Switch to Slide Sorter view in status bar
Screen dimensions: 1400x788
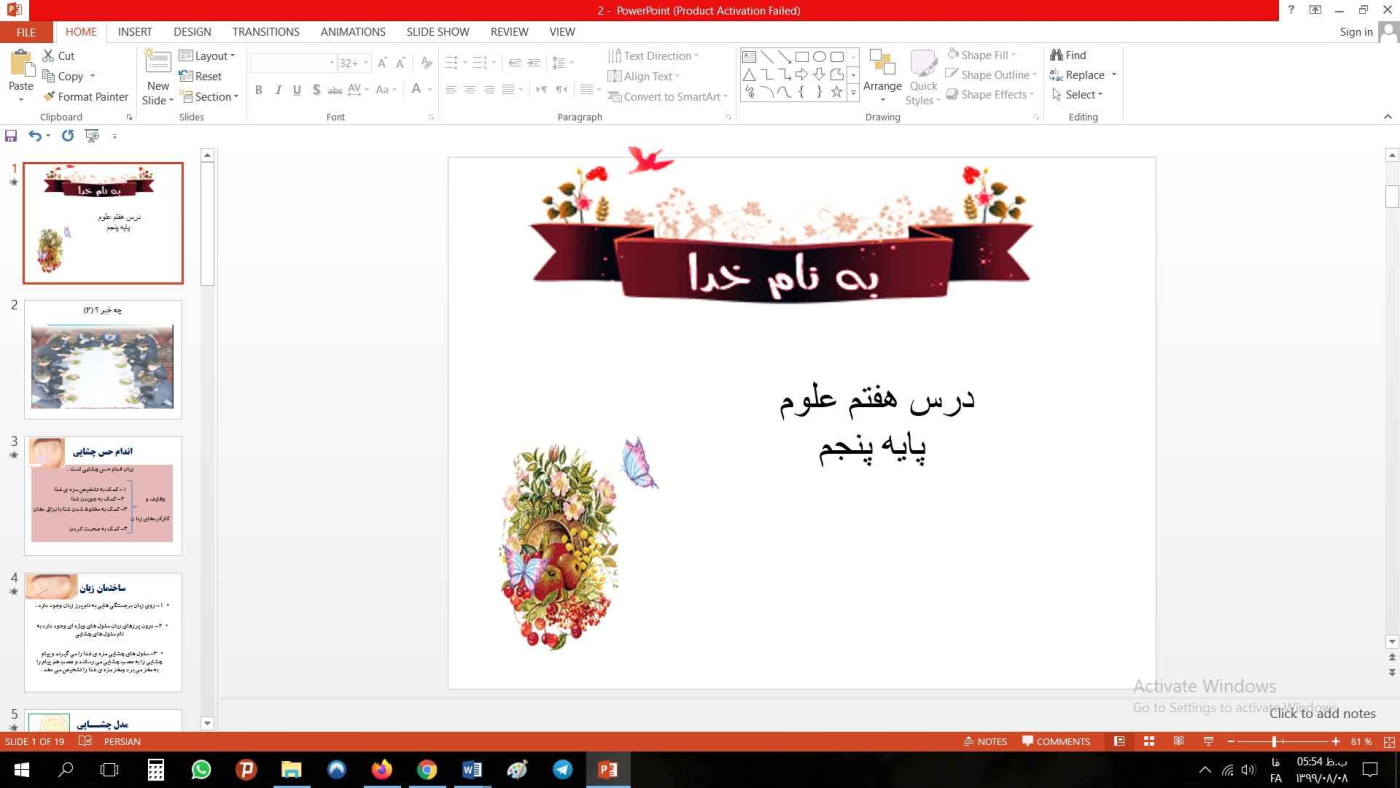click(x=1149, y=741)
